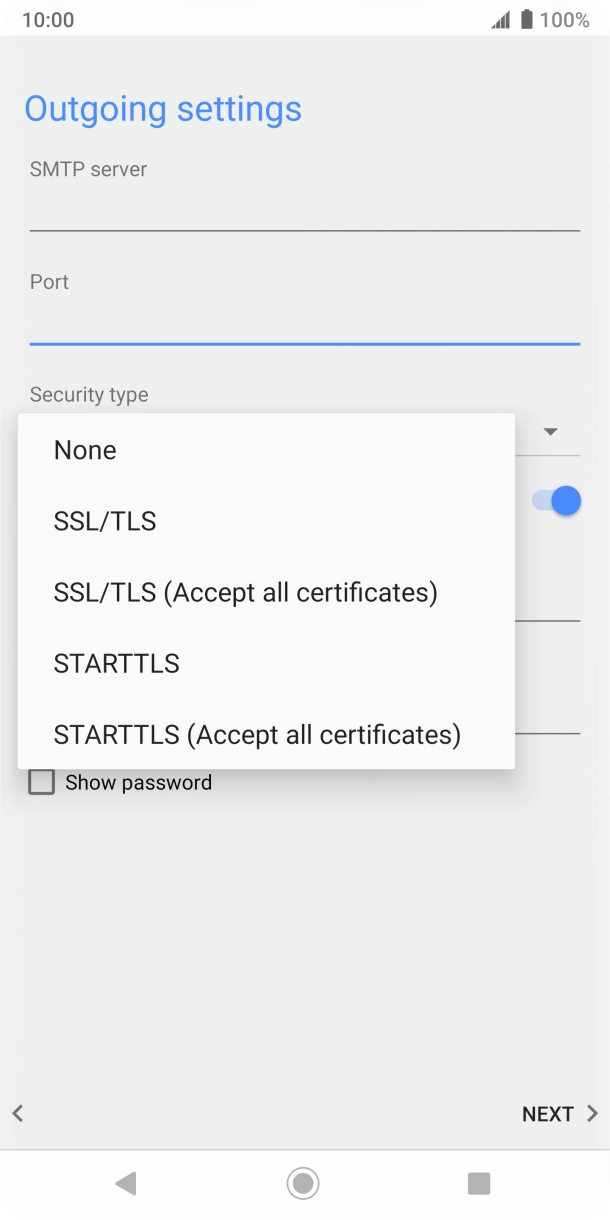Choose STARTTLS security option

coord(117,663)
